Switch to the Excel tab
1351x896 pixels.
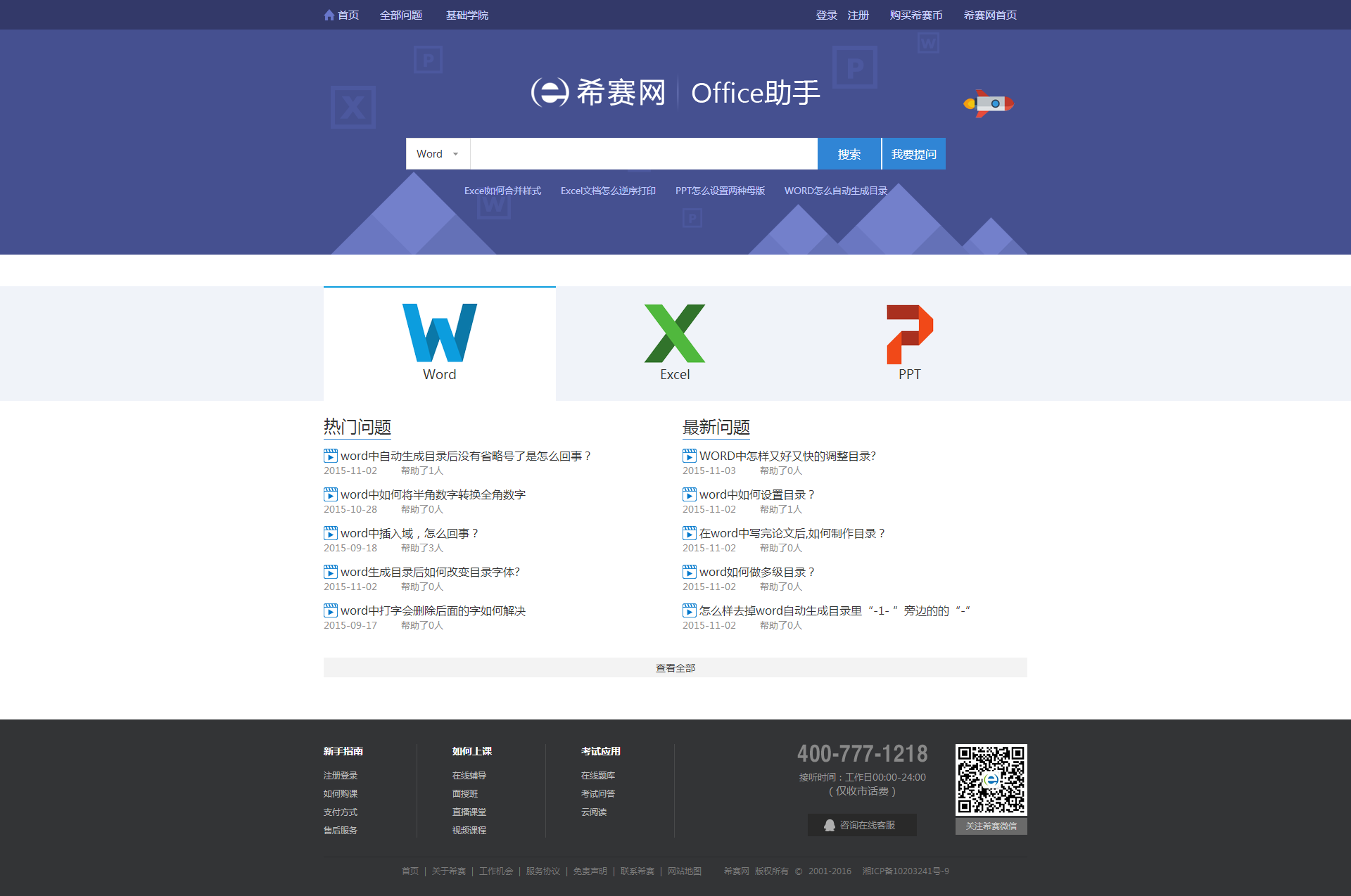pyautogui.click(x=675, y=343)
